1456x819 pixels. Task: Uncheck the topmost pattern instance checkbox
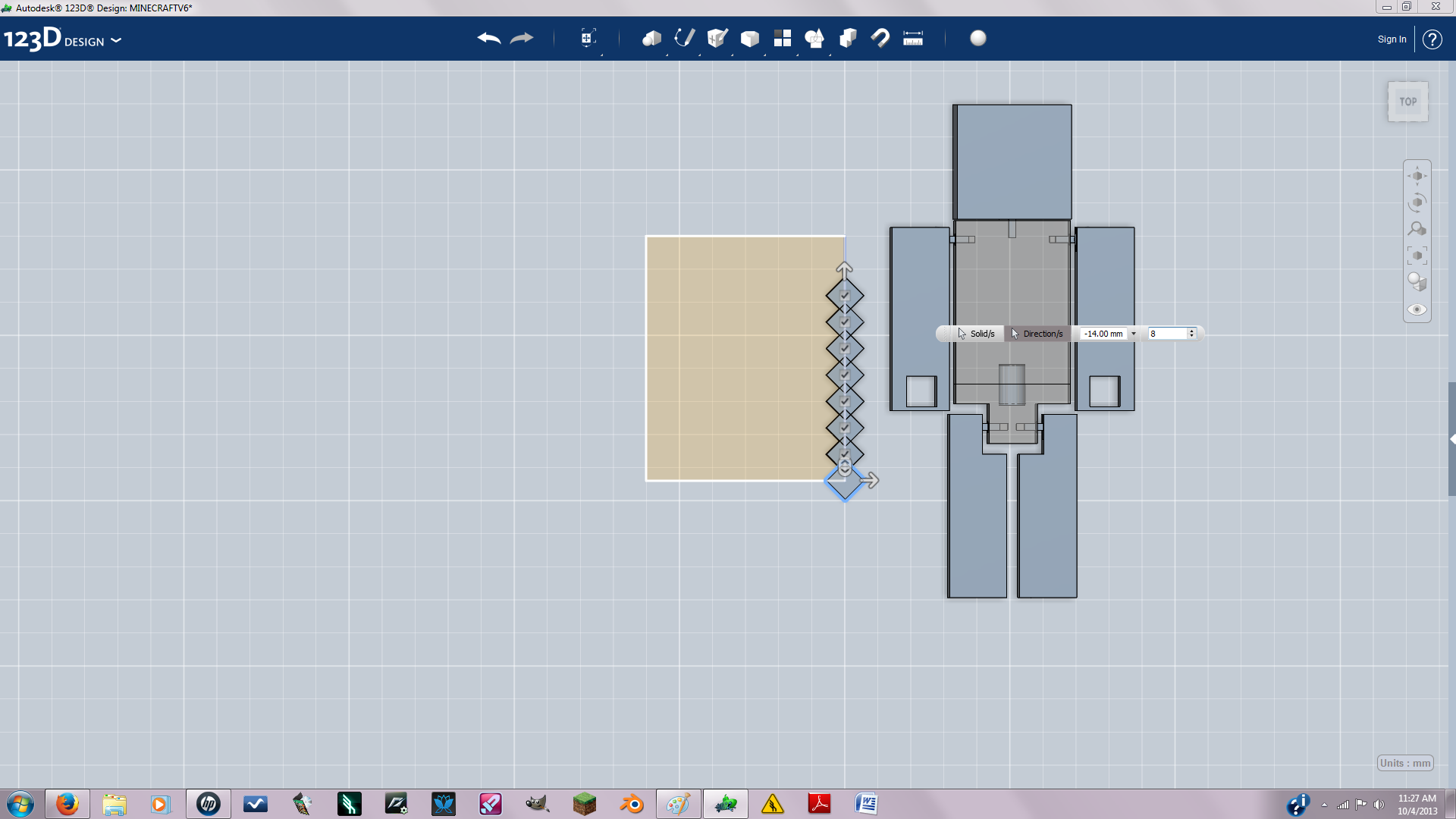point(844,296)
